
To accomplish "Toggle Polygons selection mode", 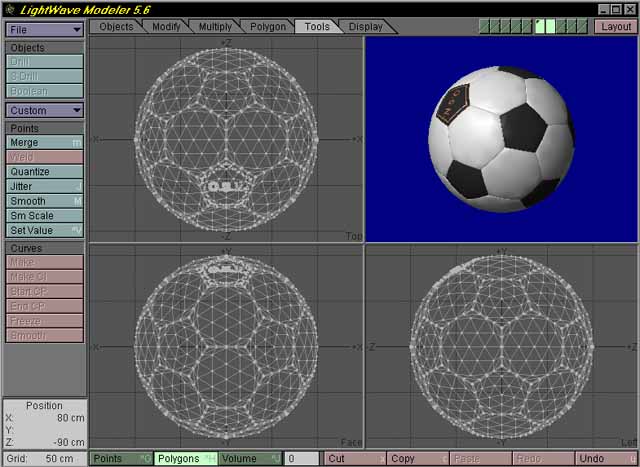I will 186,458.
